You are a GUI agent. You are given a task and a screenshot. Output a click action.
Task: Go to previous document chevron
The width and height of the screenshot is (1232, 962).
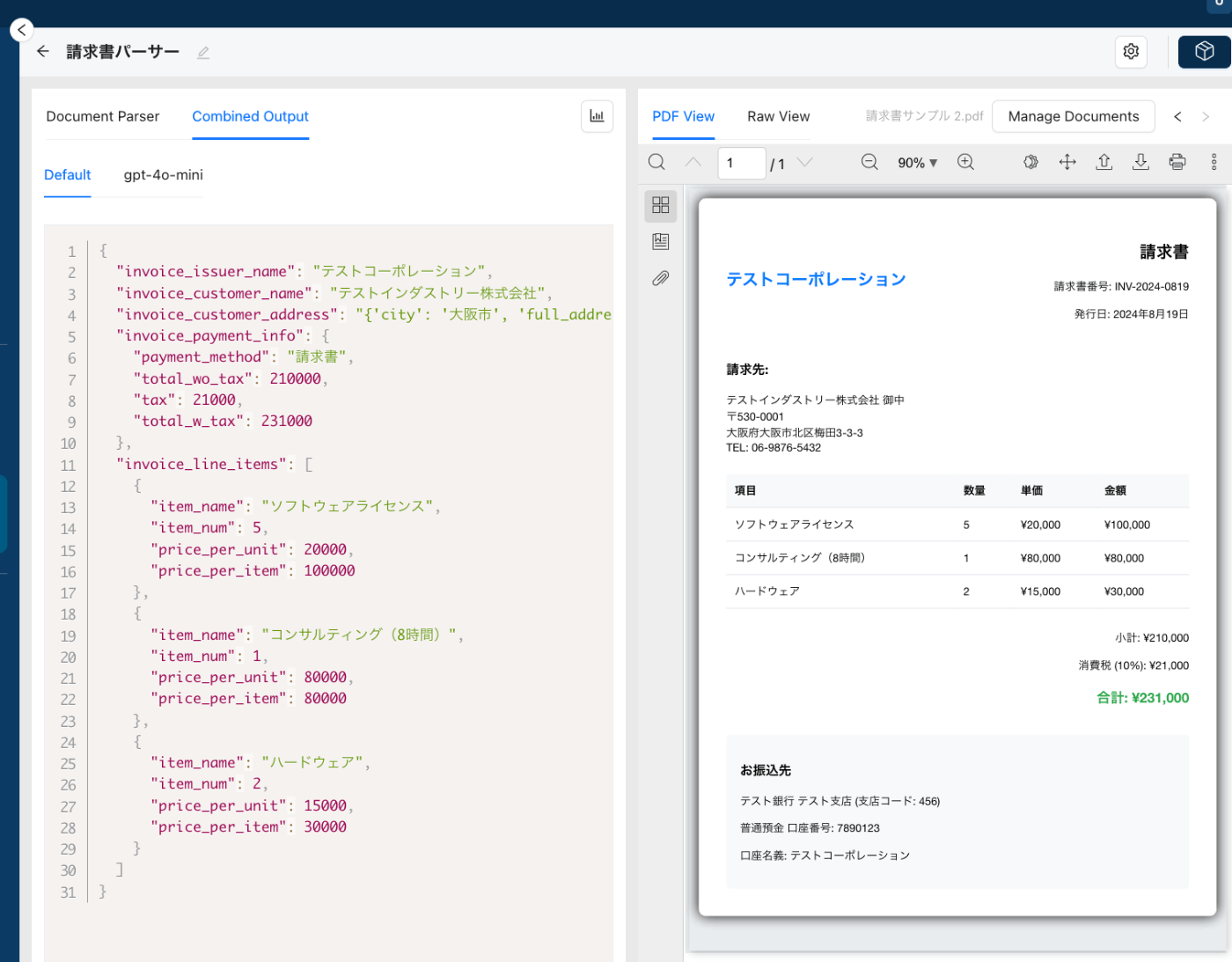pos(1177,116)
